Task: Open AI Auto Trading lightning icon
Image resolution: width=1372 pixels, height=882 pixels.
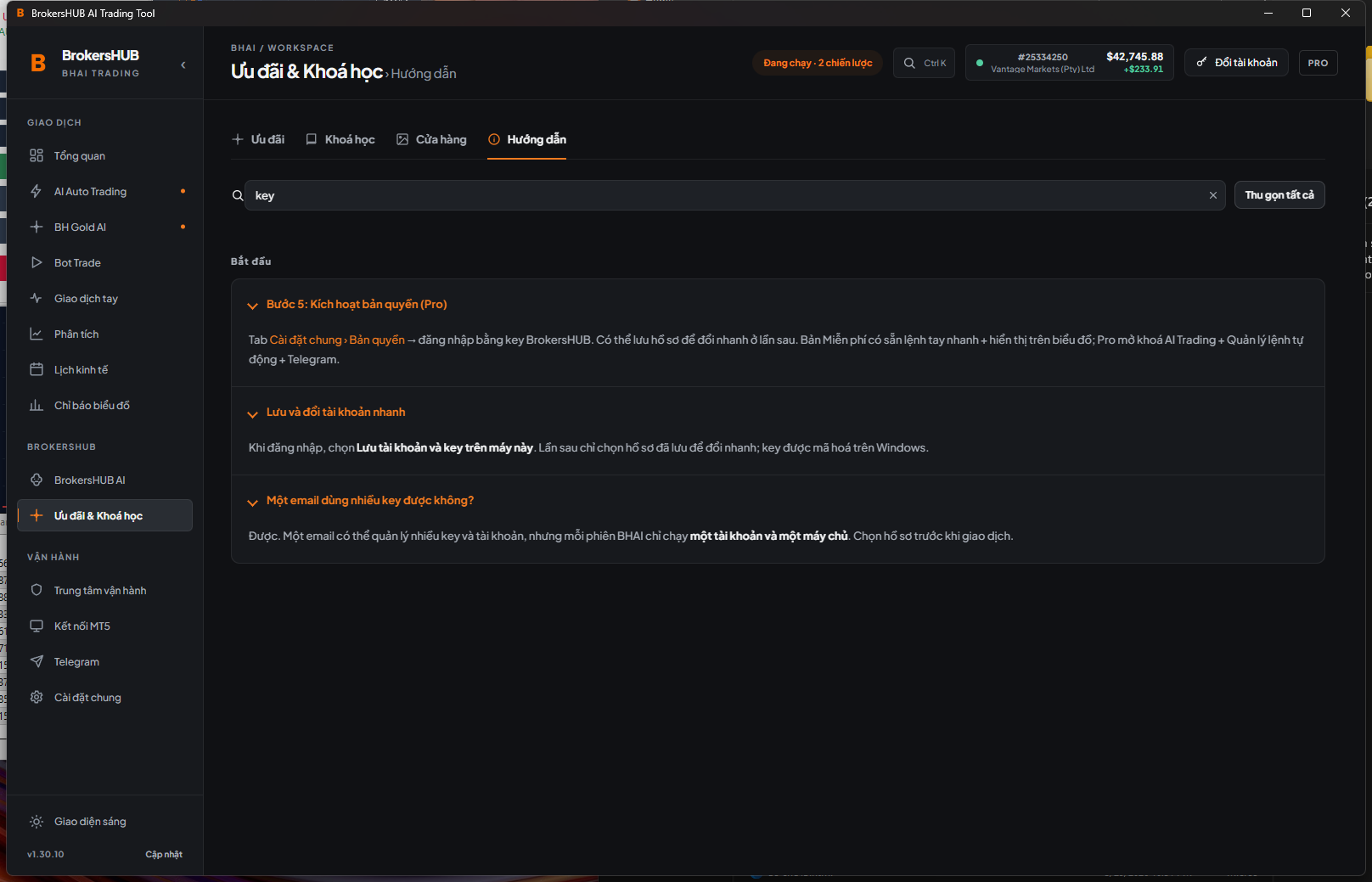Action: pos(37,191)
